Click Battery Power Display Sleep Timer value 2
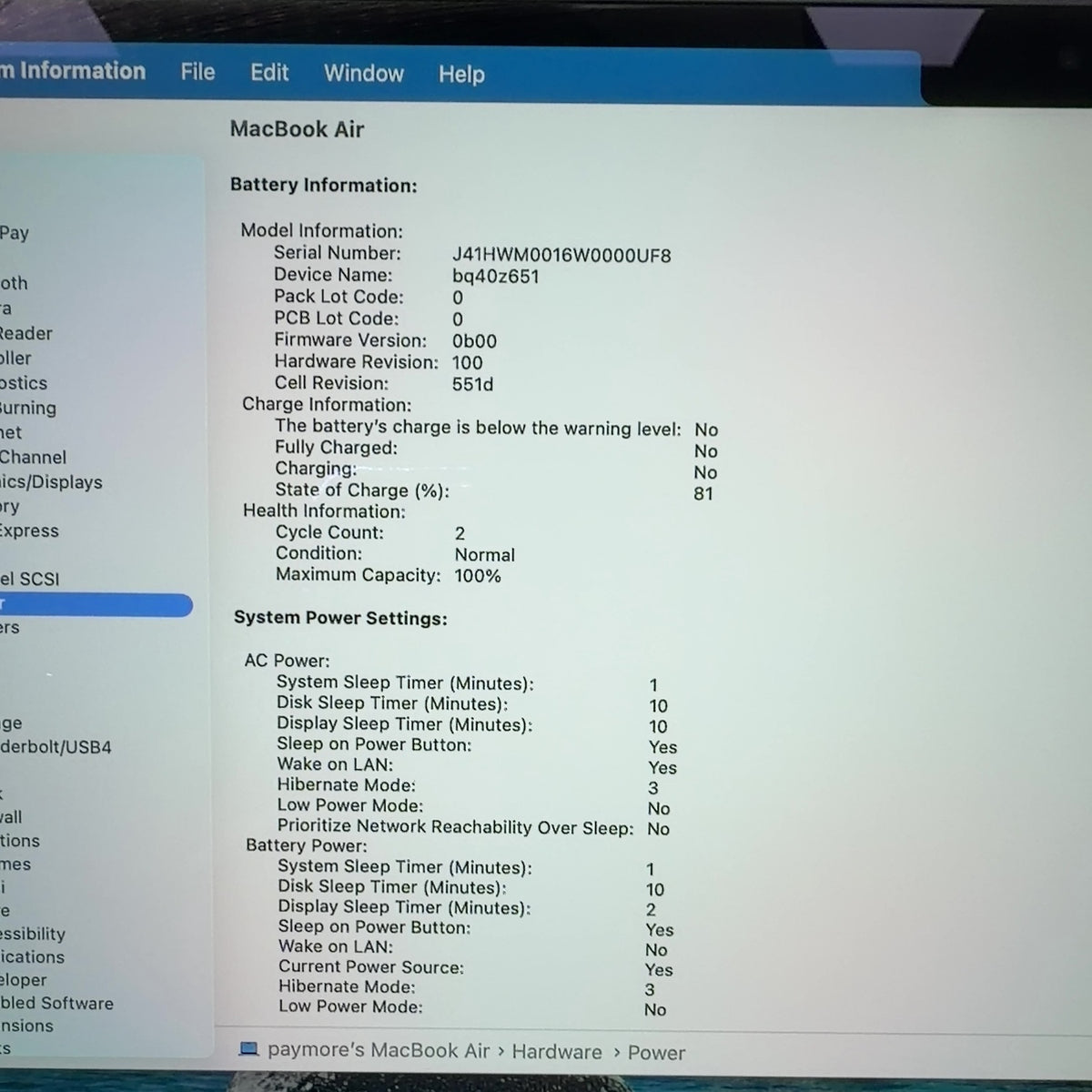 point(651,910)
